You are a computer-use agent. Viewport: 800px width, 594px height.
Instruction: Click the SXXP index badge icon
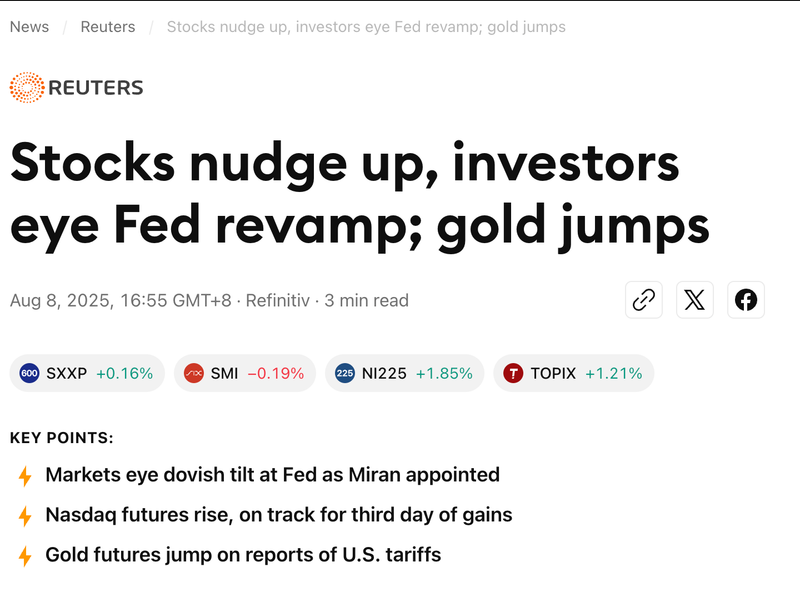coord(30,373)
